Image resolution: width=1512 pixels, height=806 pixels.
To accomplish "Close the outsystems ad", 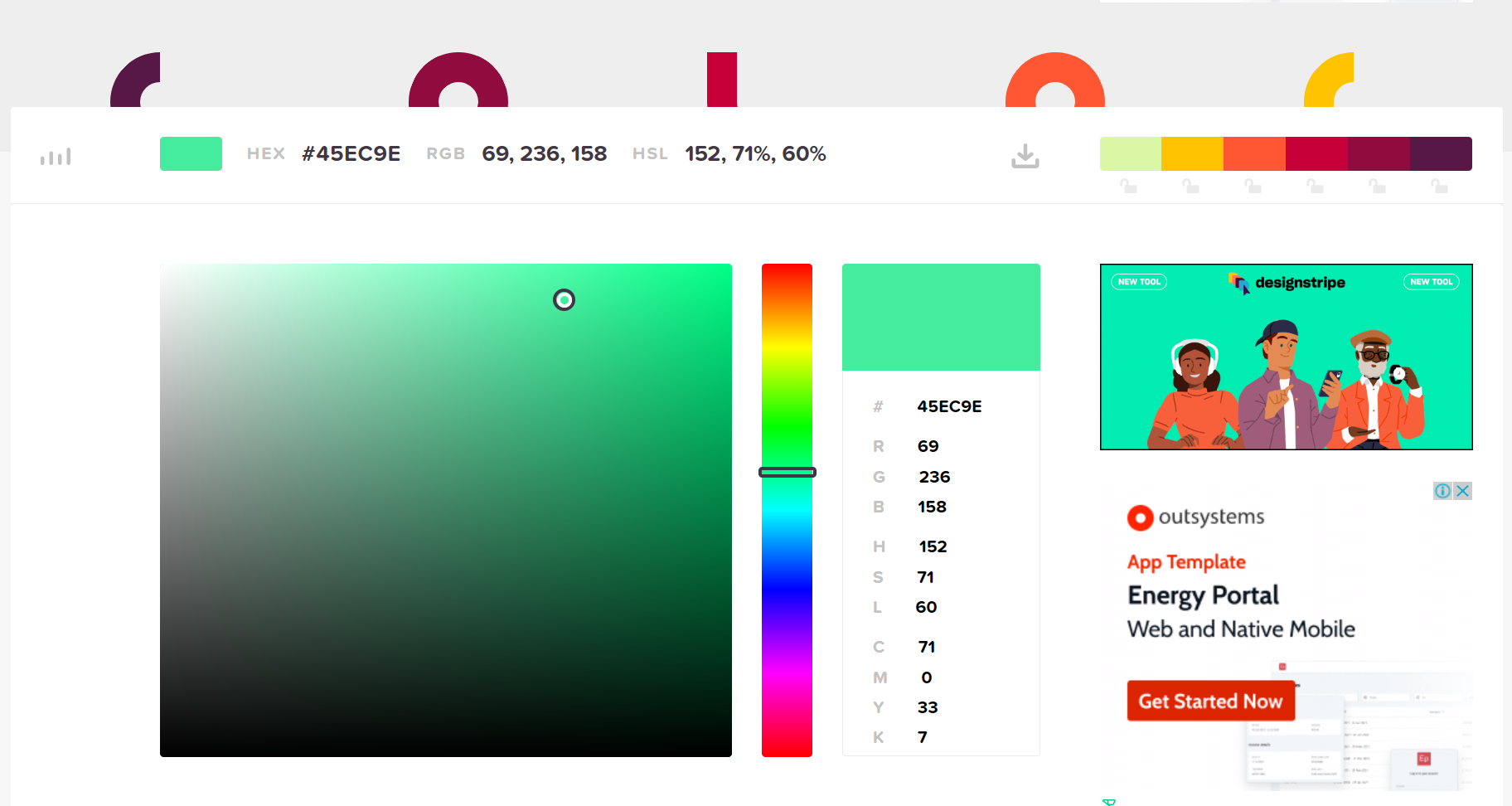I will (1463, 491).
